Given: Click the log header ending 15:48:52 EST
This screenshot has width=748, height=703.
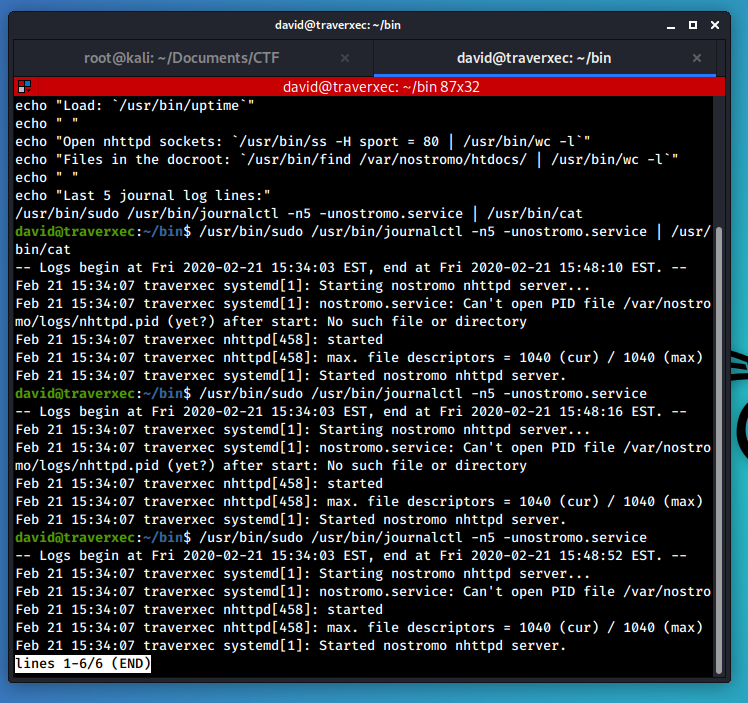Looking at the screenshot, I should click(x=350, y=555).
